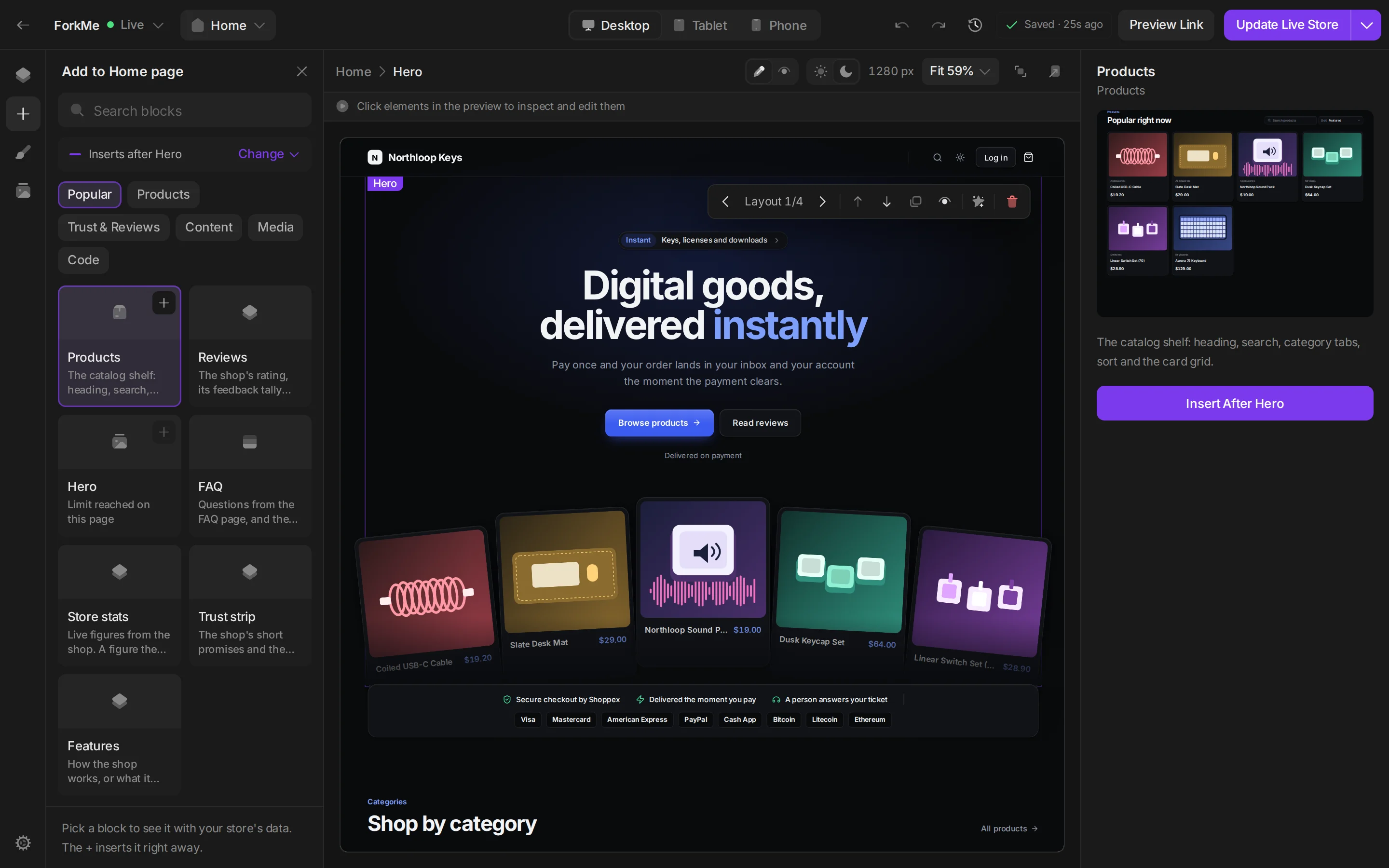Click Insert After Hero button

1235,403
